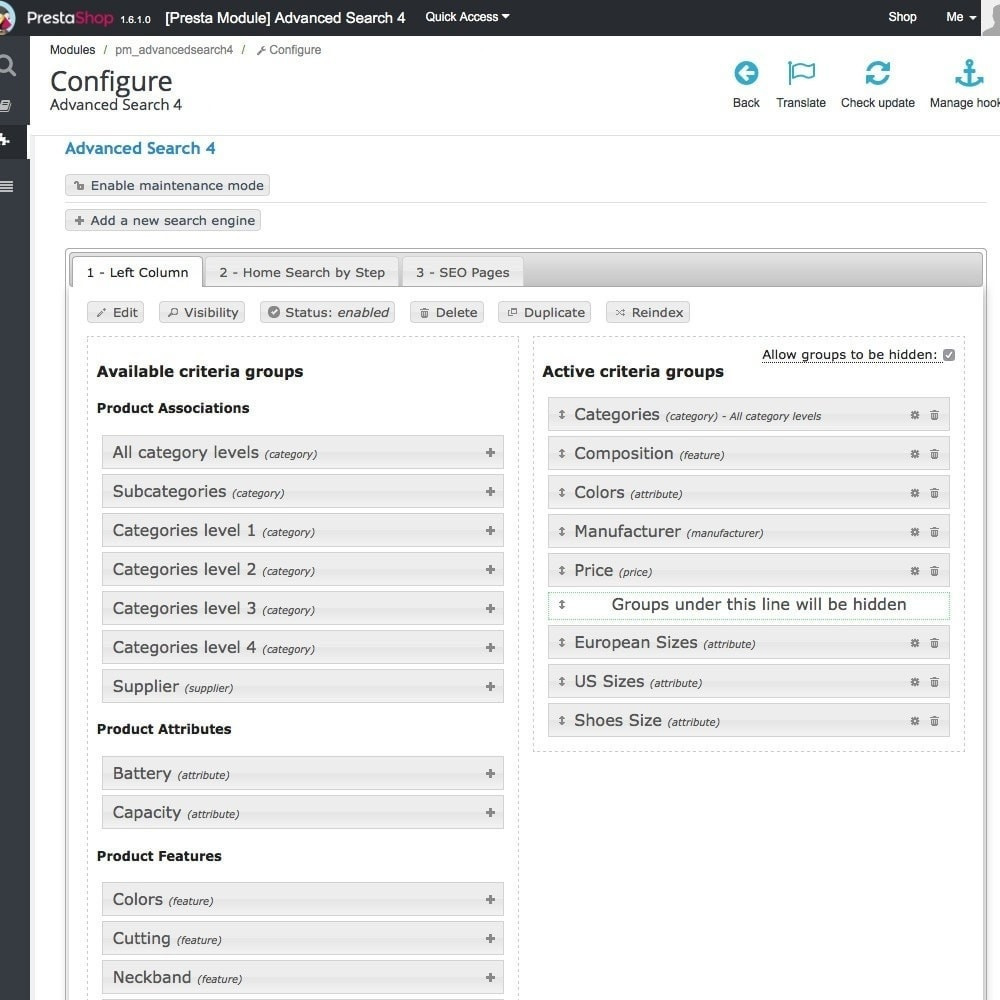Open settings gear for Shoes Size group

pos(915,721)
